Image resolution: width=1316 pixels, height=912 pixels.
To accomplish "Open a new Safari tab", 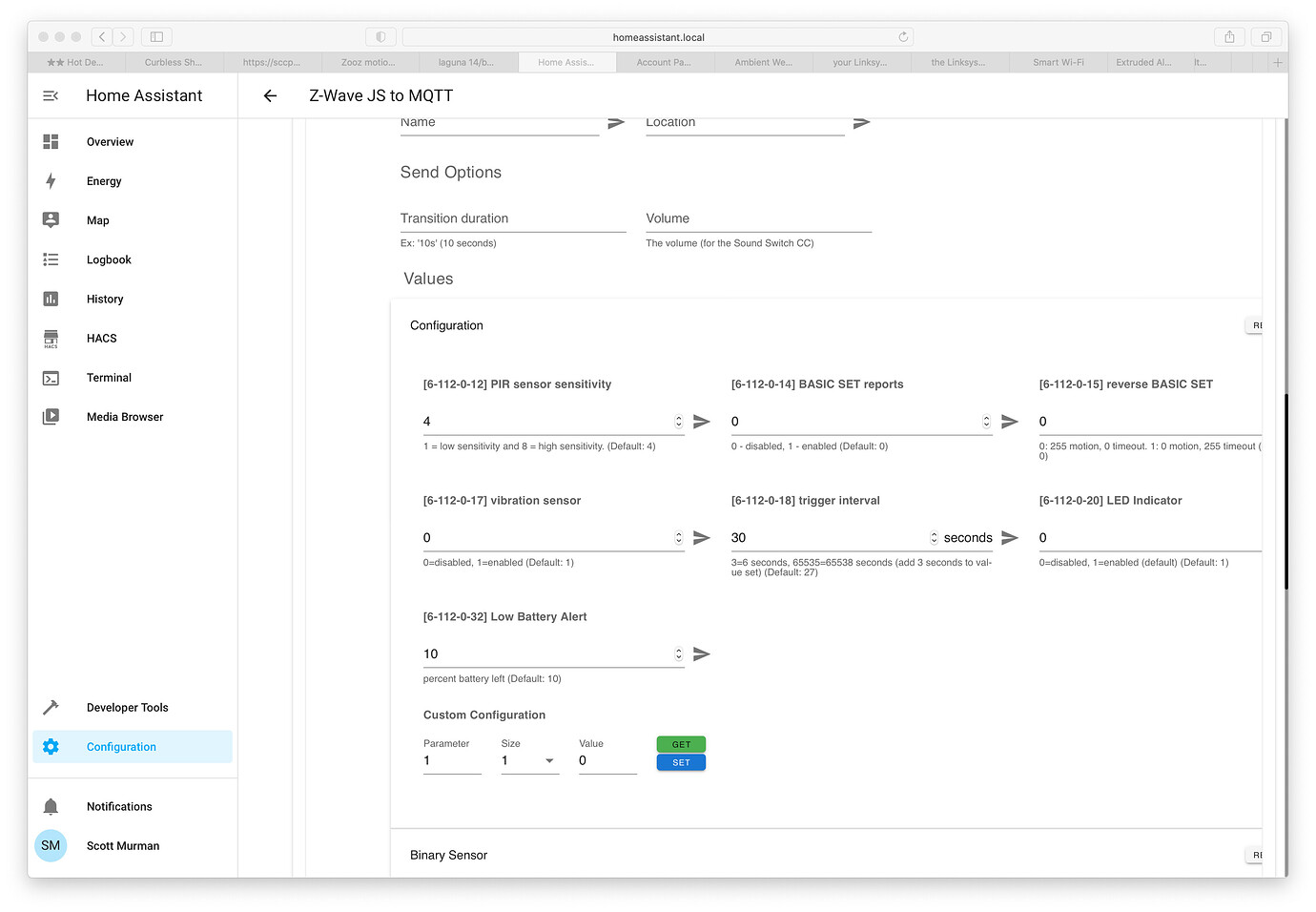I will 1278,62.
